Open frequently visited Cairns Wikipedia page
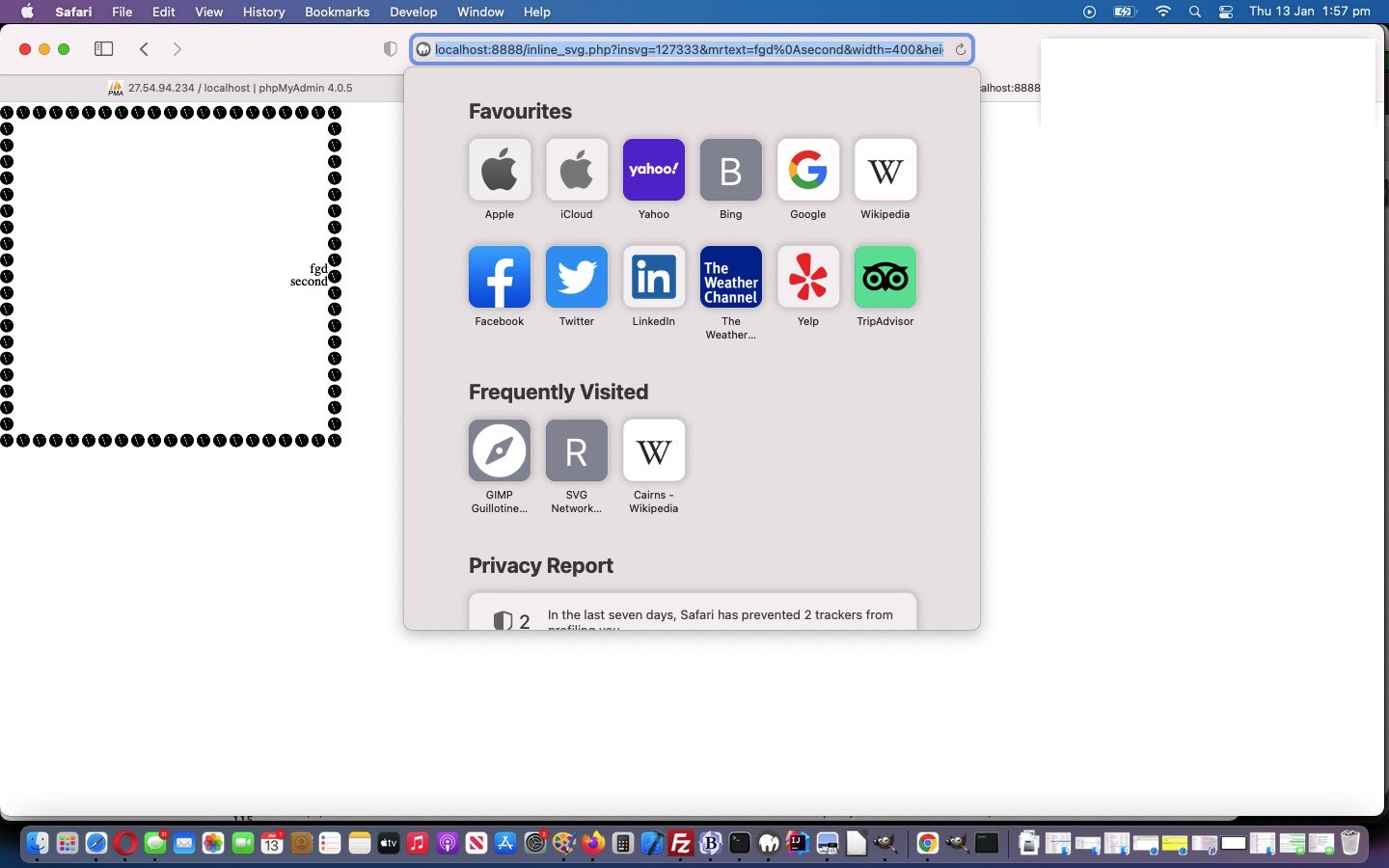1389x868 pixels. pos(654,450)
